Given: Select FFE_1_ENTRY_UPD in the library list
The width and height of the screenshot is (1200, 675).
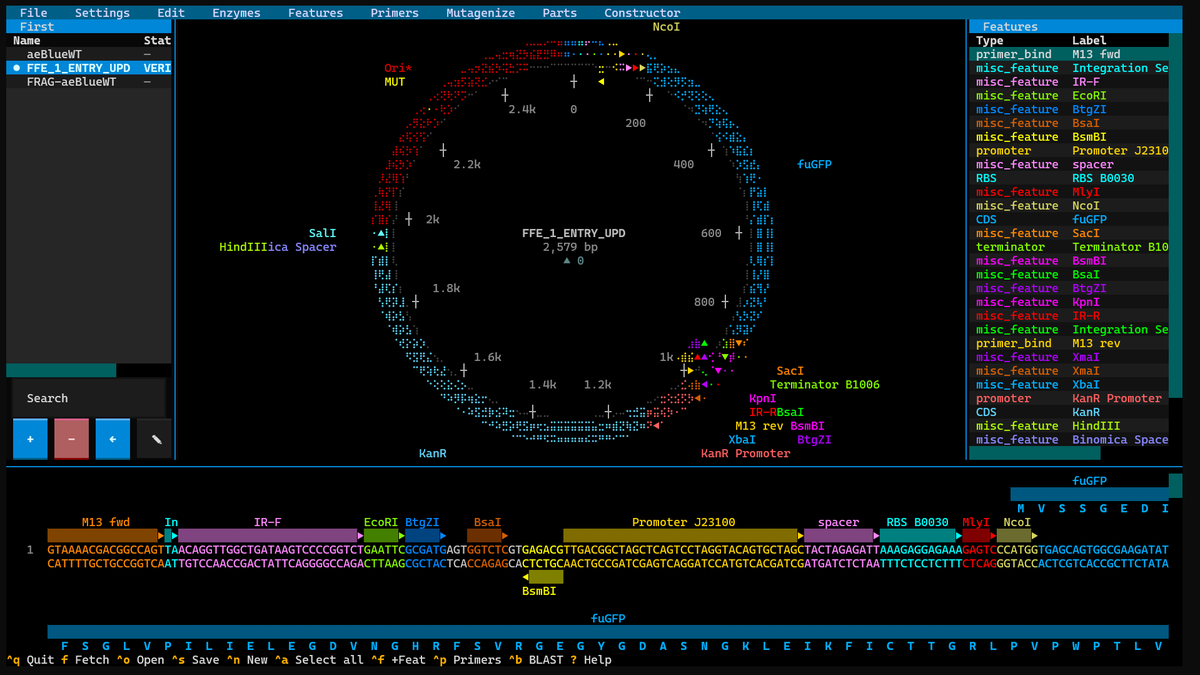Looking at the screenshot, I should tap(89, 68).
